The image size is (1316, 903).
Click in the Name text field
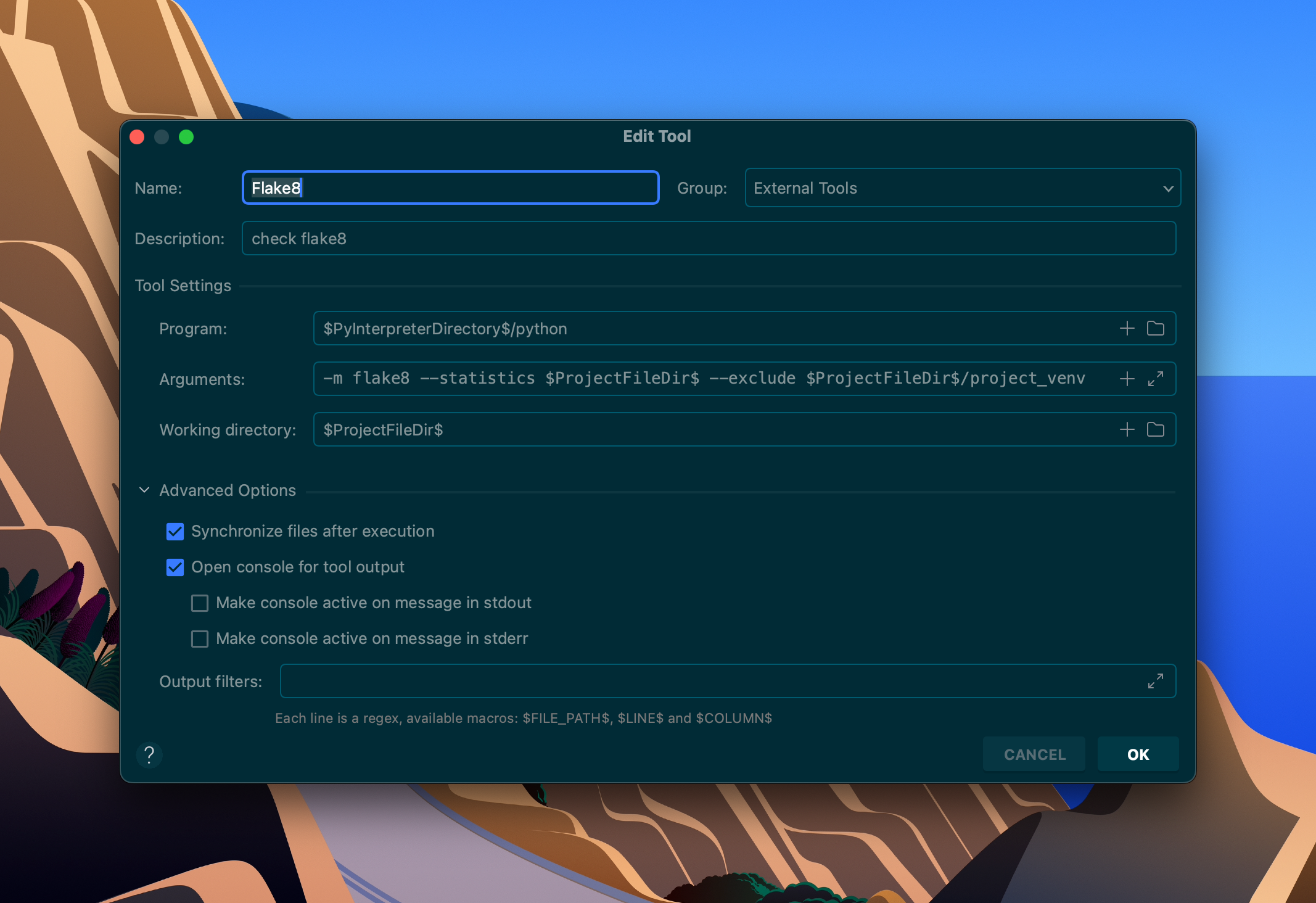tap(450, 188)
